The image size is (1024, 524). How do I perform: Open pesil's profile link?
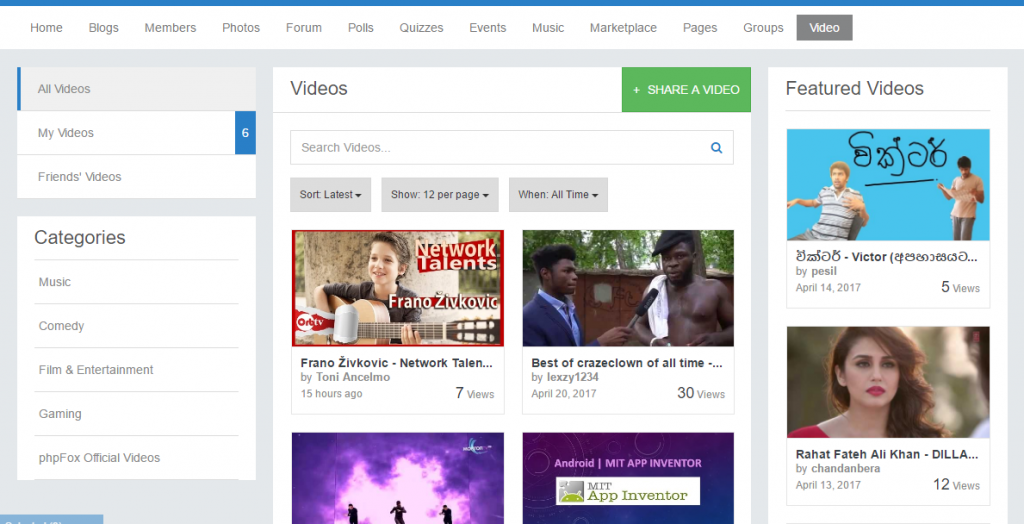824,271
